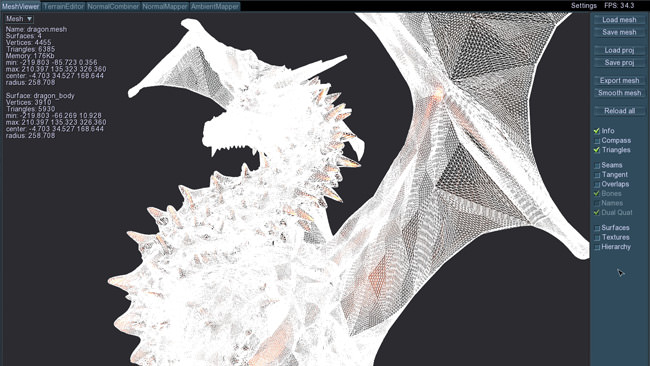Image resolution: width=650 pixels, height=366 pixels.
Task: Click the FPS: 34.3 readout
Action: (619, 5)
